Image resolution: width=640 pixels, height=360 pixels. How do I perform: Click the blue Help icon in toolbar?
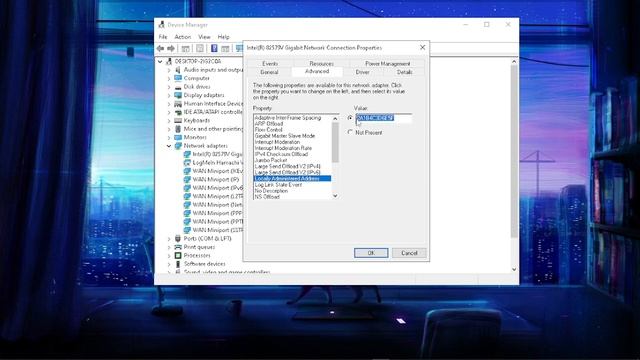point(214,49)
